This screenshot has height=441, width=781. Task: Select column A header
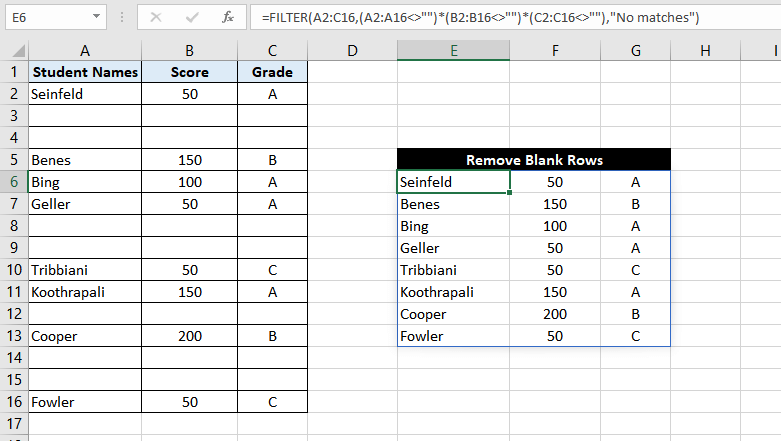coord(85,51)
